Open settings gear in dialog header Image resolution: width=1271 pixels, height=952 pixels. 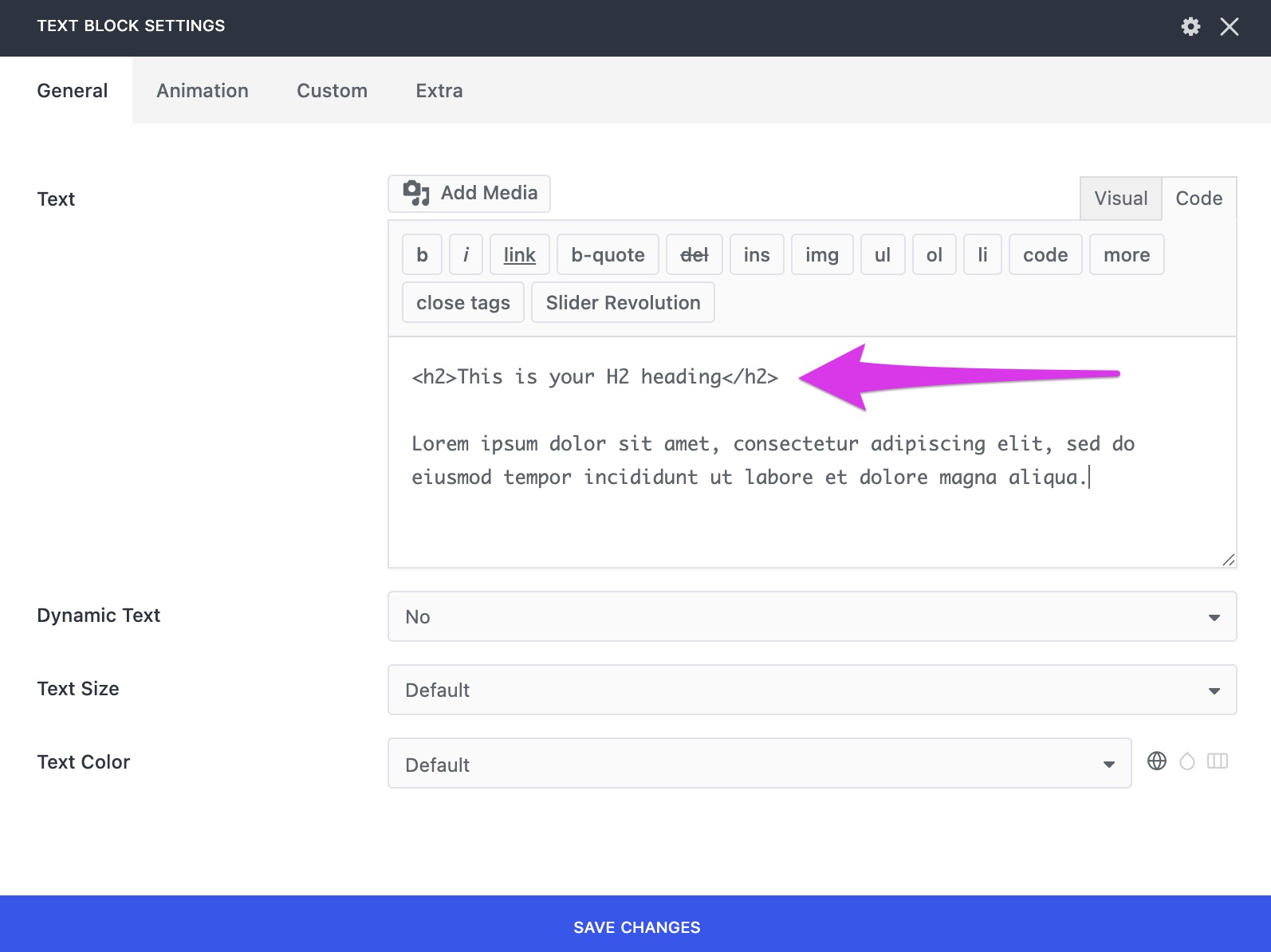point(1190,26)
